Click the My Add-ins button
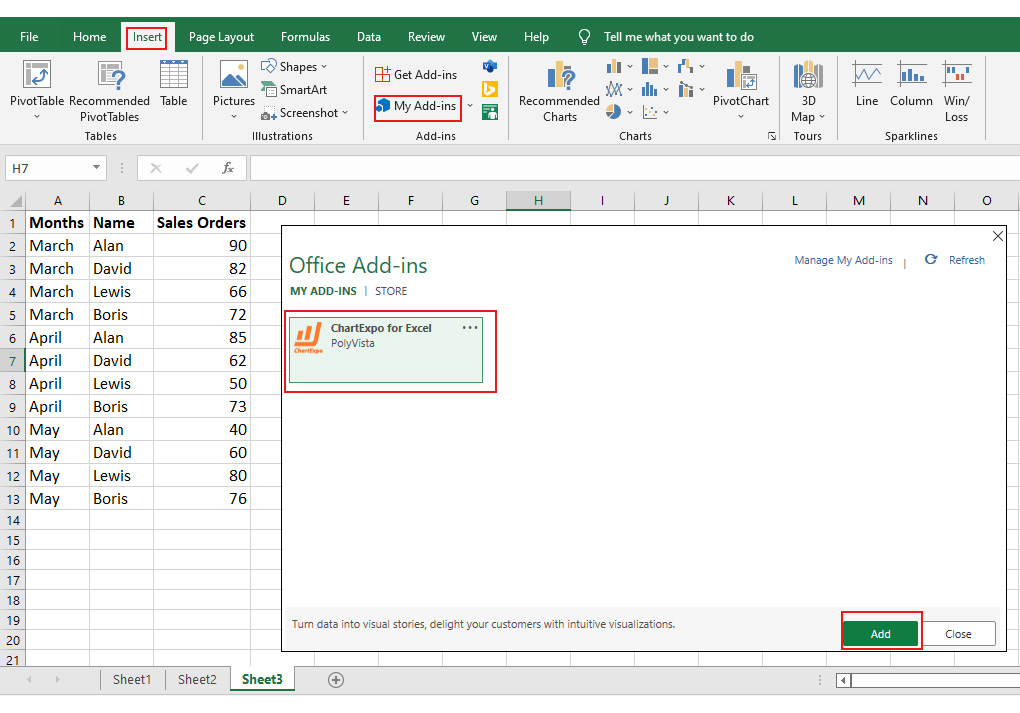Image resolution: width=1020 pixels, height=713 pixels. (x=418, y=106)
